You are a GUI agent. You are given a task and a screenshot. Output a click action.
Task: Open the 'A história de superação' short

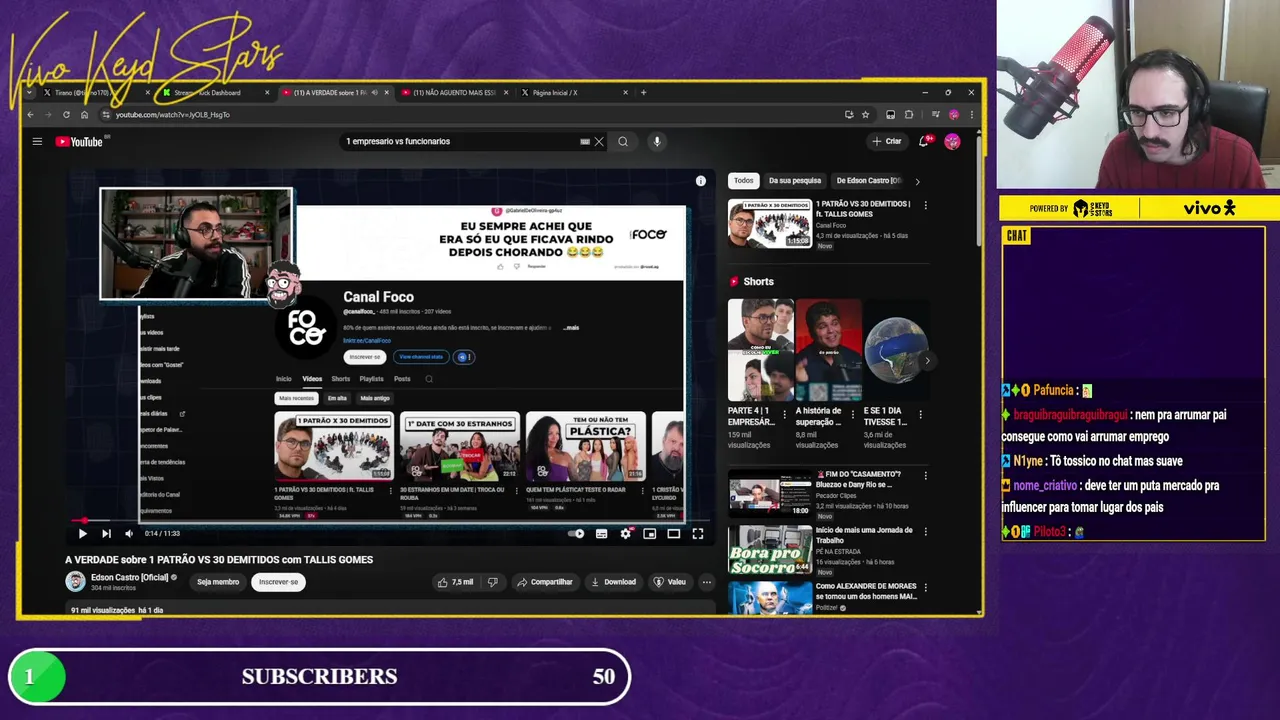pos(828,350)
